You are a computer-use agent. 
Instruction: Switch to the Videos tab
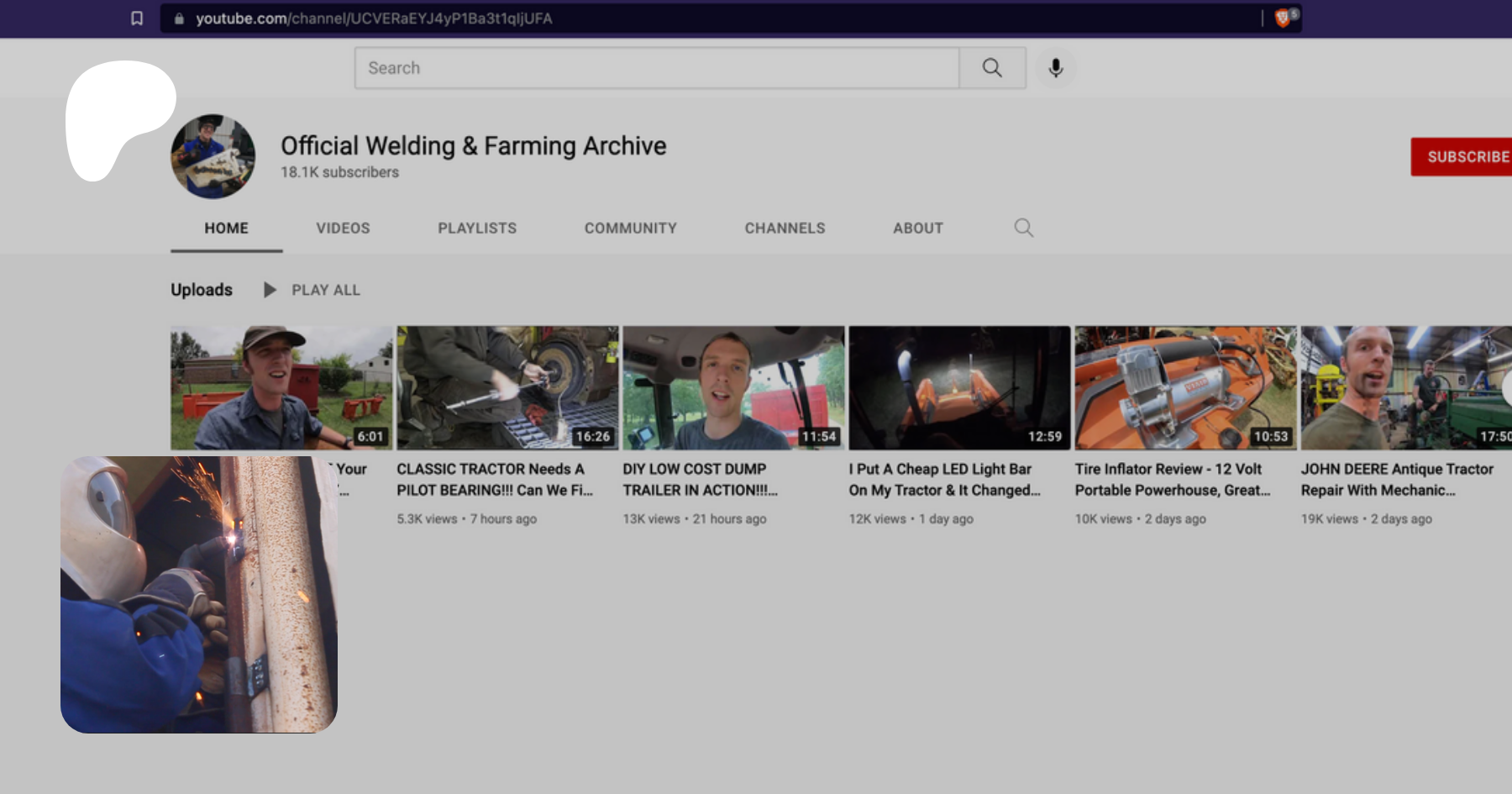tap(343, 229)
